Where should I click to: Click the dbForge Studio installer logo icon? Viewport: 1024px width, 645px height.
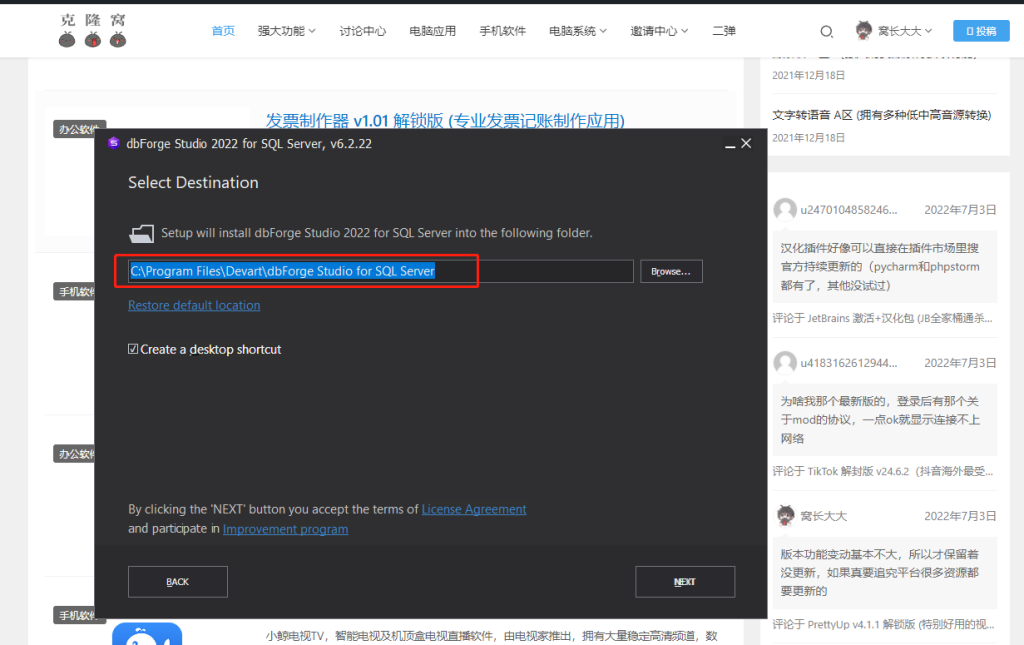coord(114,143)
